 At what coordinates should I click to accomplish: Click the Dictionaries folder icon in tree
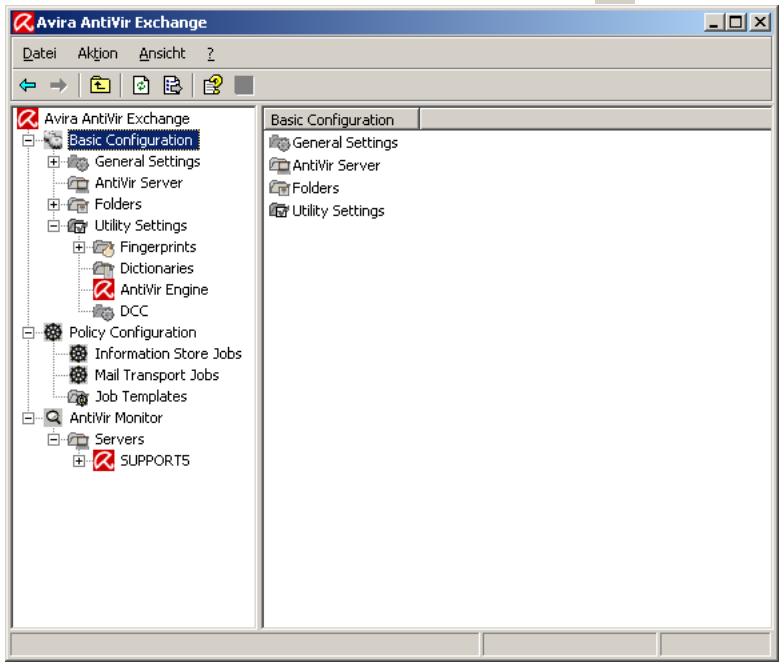click(104, 268)
